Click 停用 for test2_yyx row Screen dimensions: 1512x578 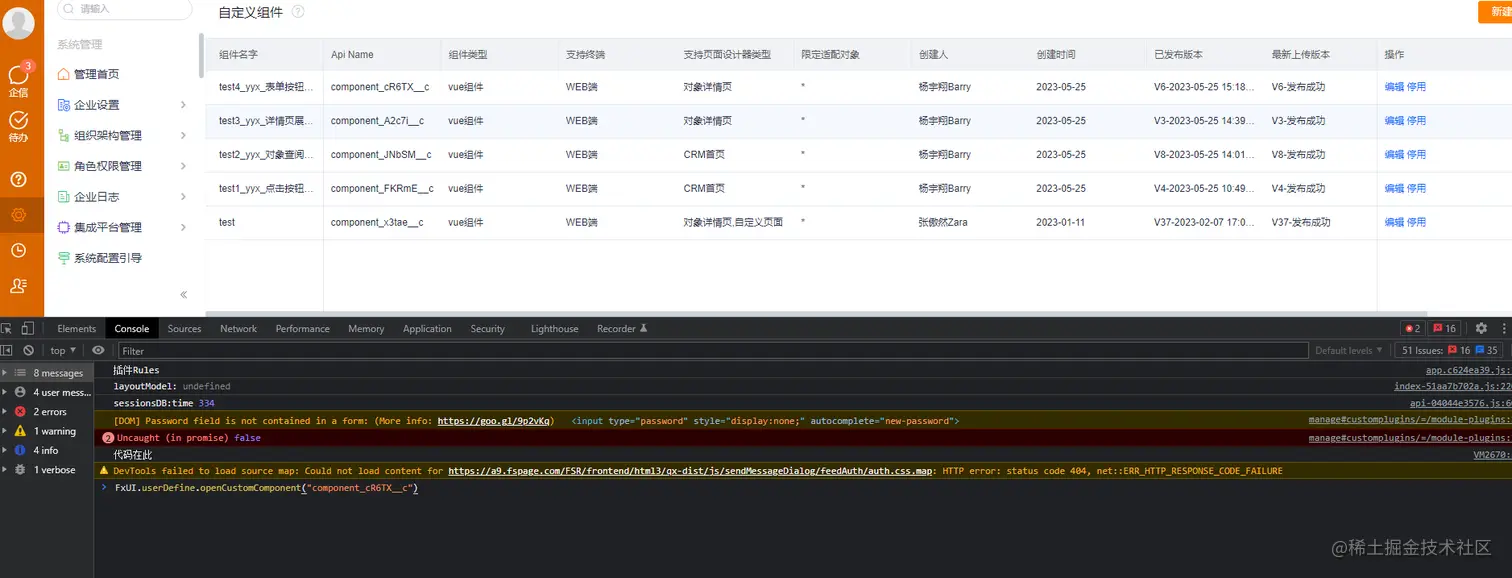tap(1416, 155)
